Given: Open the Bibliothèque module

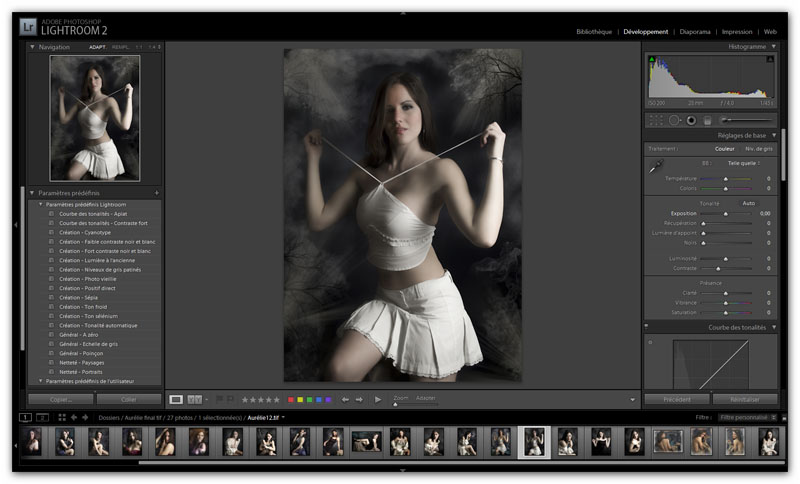Looking at the screenshot, I should coord(594,32).
